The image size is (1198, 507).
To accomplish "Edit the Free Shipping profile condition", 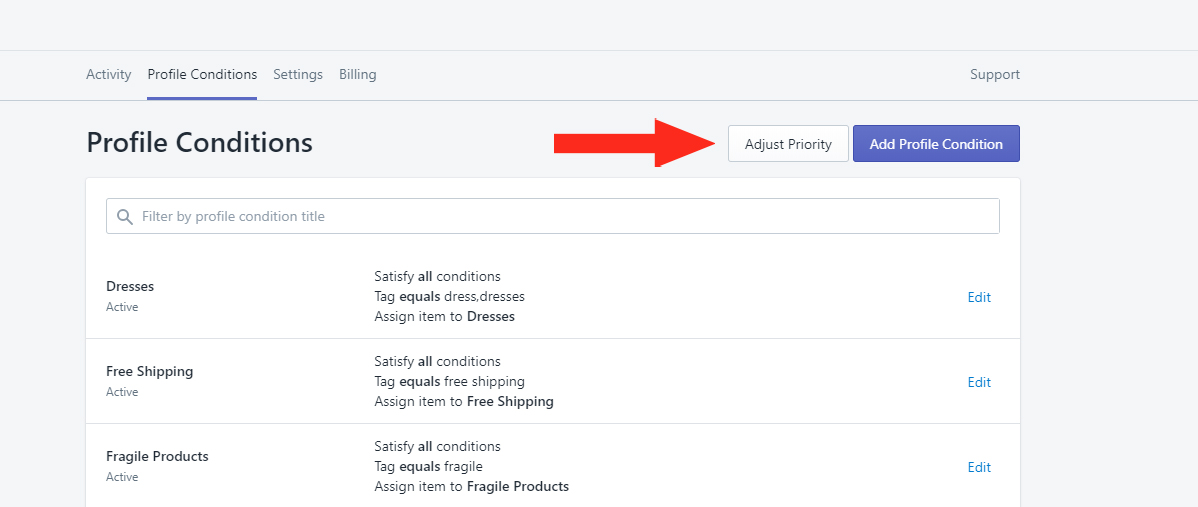I will [x=979, y=382].
